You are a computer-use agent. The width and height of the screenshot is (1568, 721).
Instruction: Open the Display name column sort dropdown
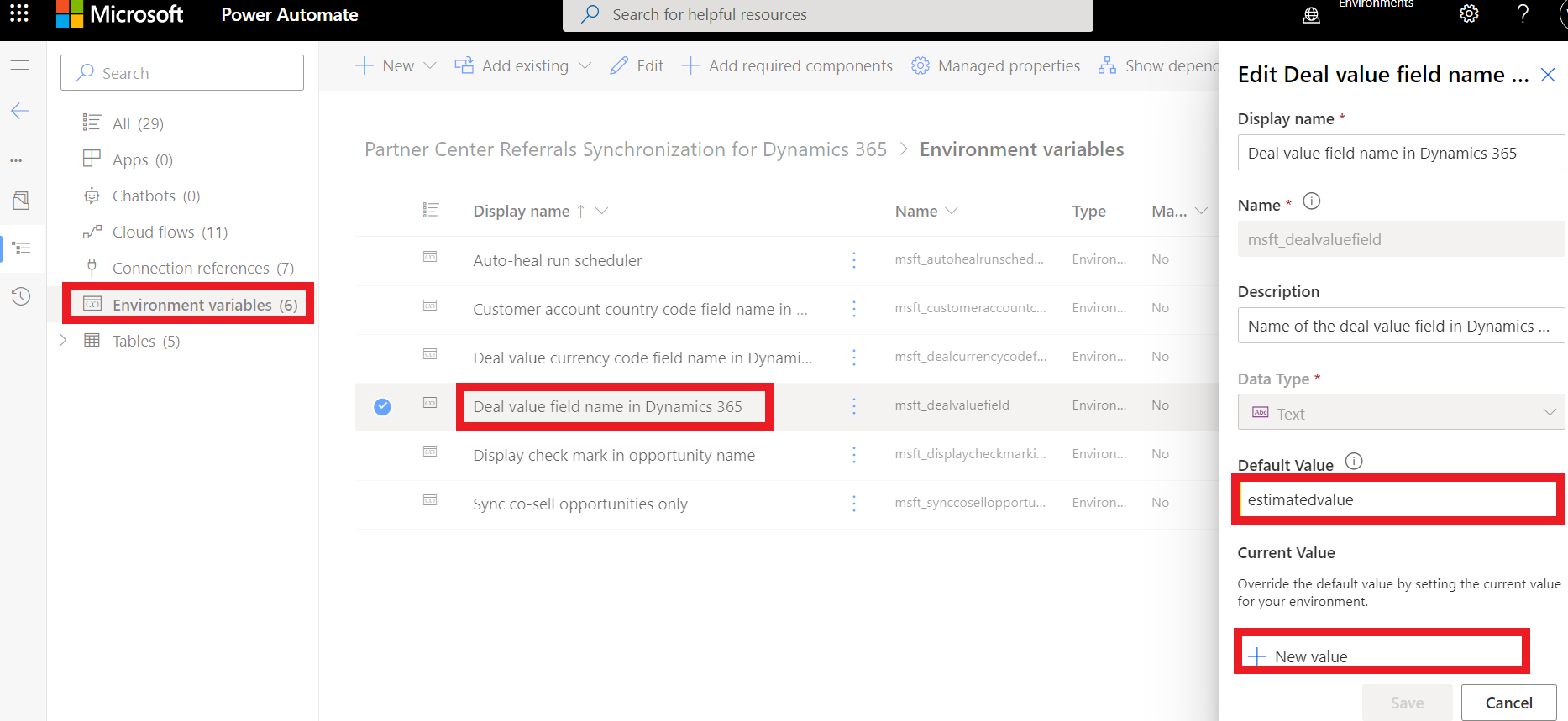point(601,211)
